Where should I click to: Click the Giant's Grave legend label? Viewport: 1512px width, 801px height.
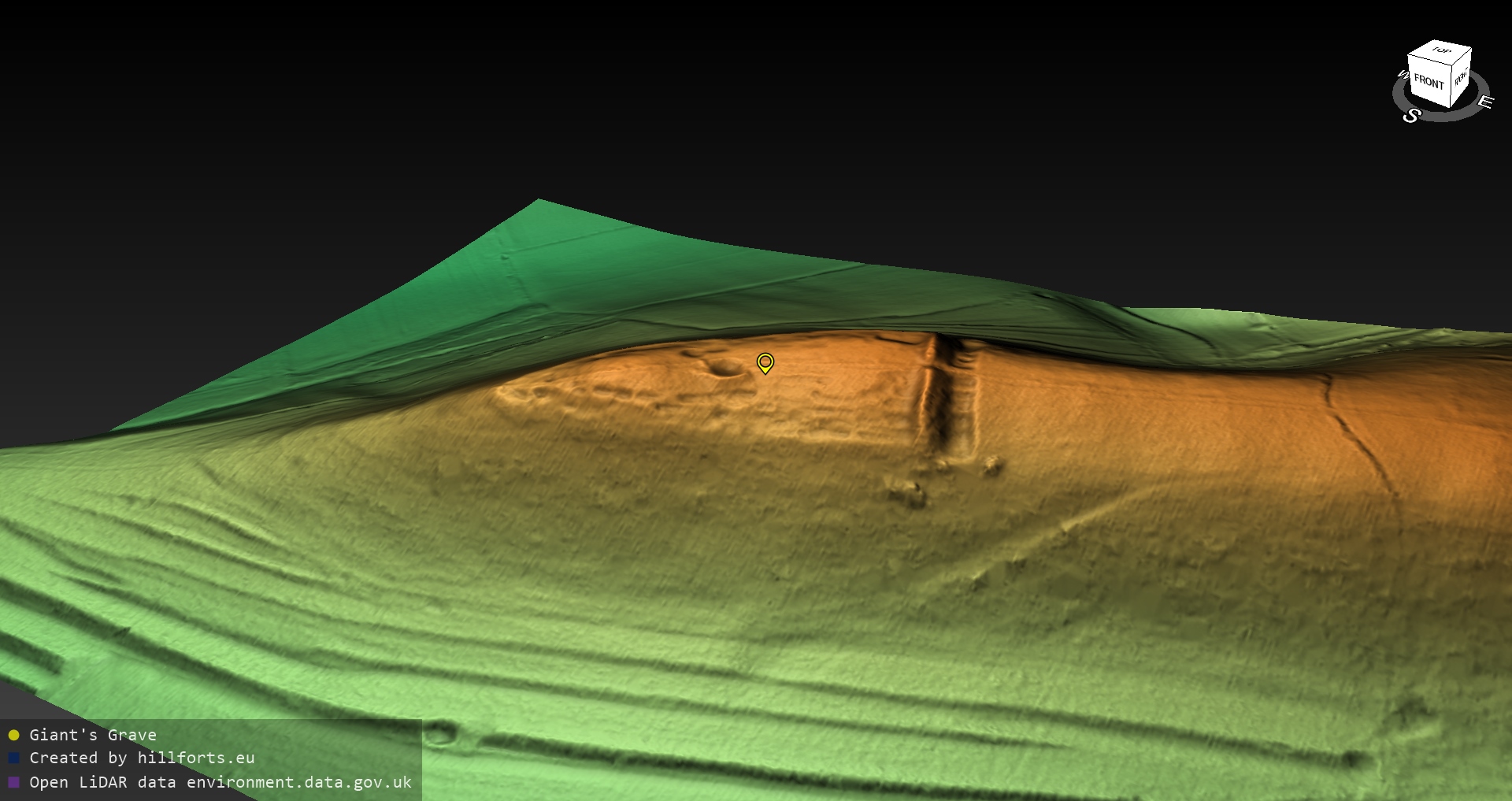93,735
